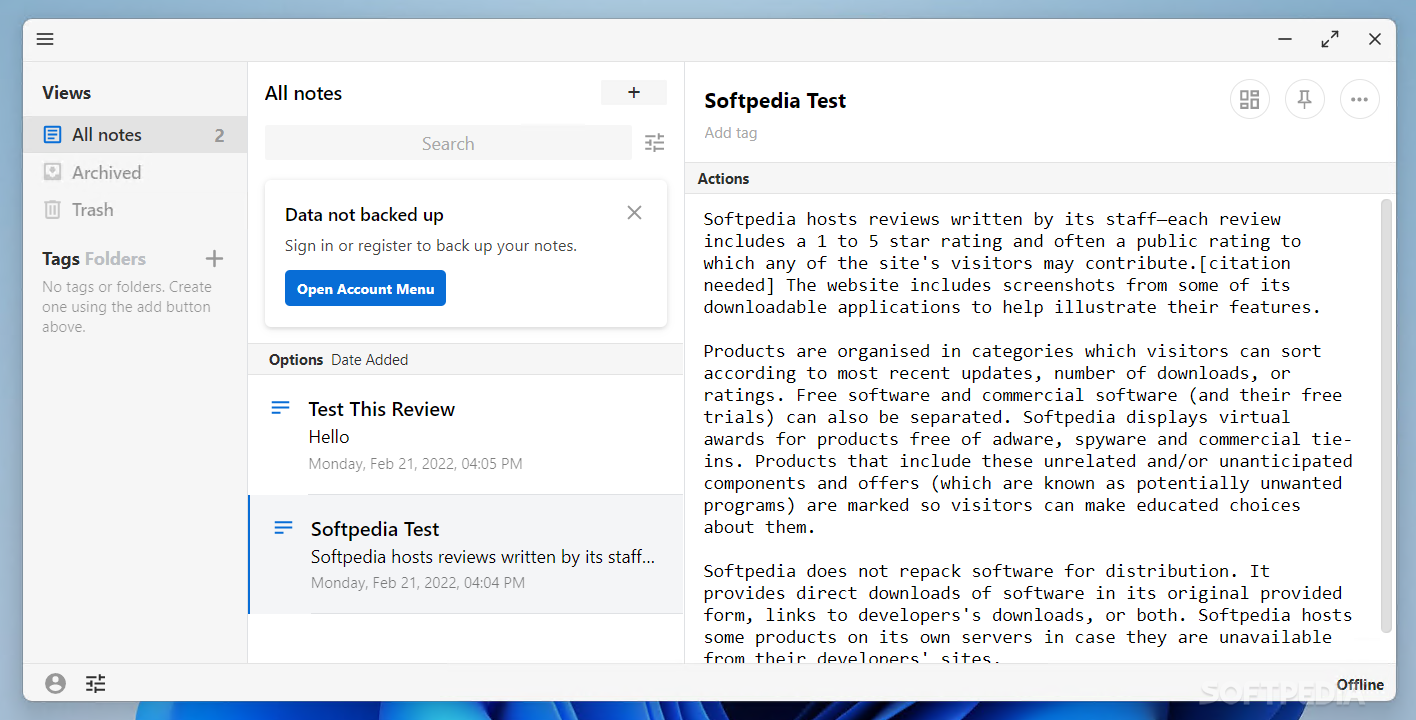Image resolution: width=1416 pixels, height=720 pixels.
Task: Click the Views heading
Action: point(66,93)
